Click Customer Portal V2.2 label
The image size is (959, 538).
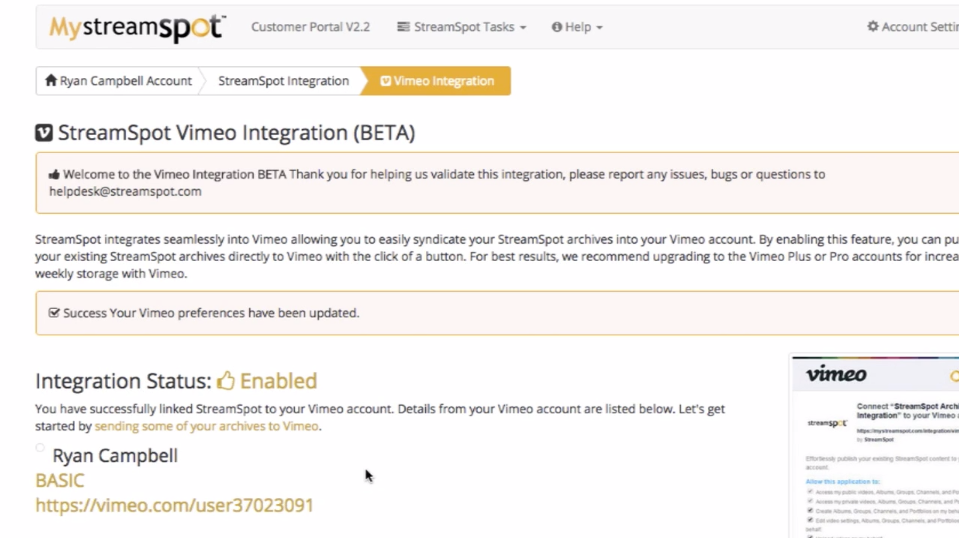coord(310,27)
